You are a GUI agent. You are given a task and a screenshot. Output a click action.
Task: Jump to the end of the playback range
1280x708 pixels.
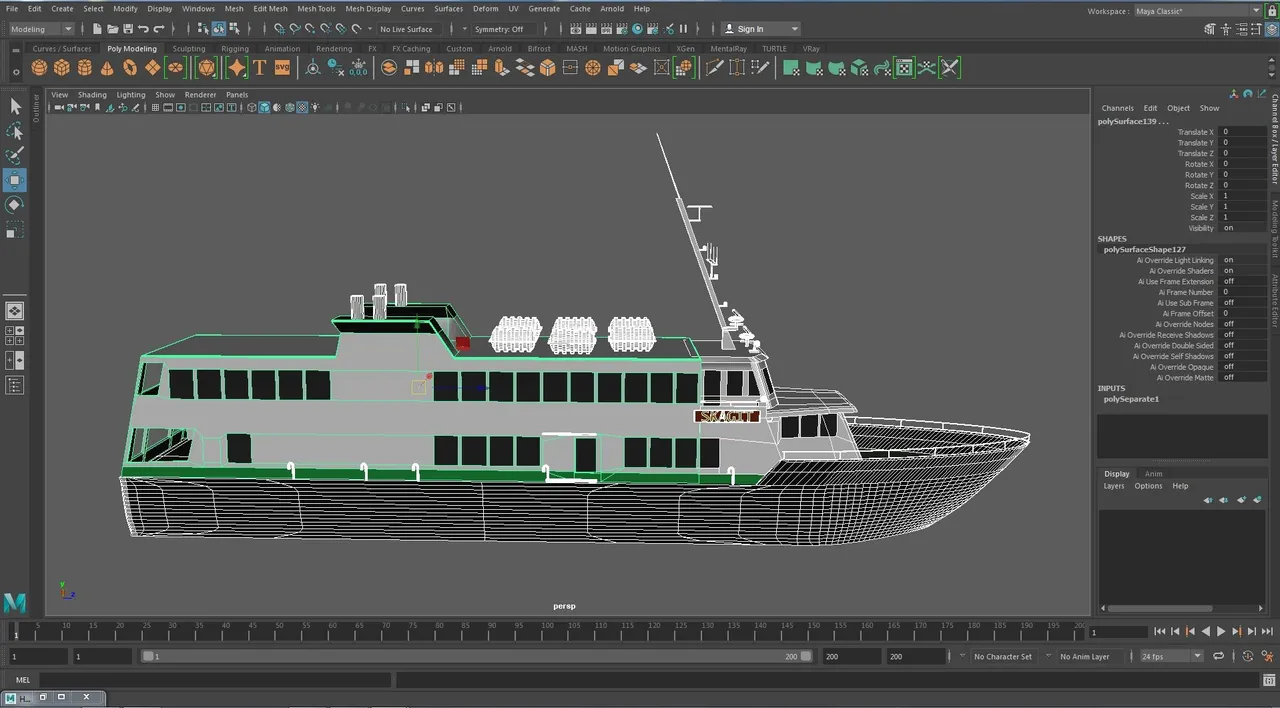(x=1268, y=632)
